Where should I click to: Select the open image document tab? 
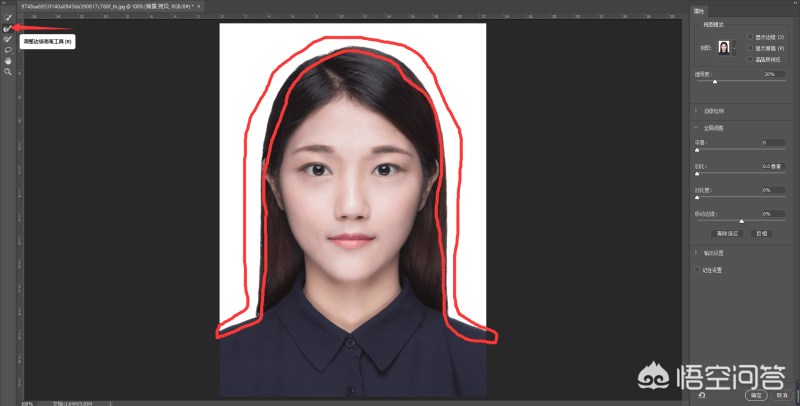[x=98, y=6]
